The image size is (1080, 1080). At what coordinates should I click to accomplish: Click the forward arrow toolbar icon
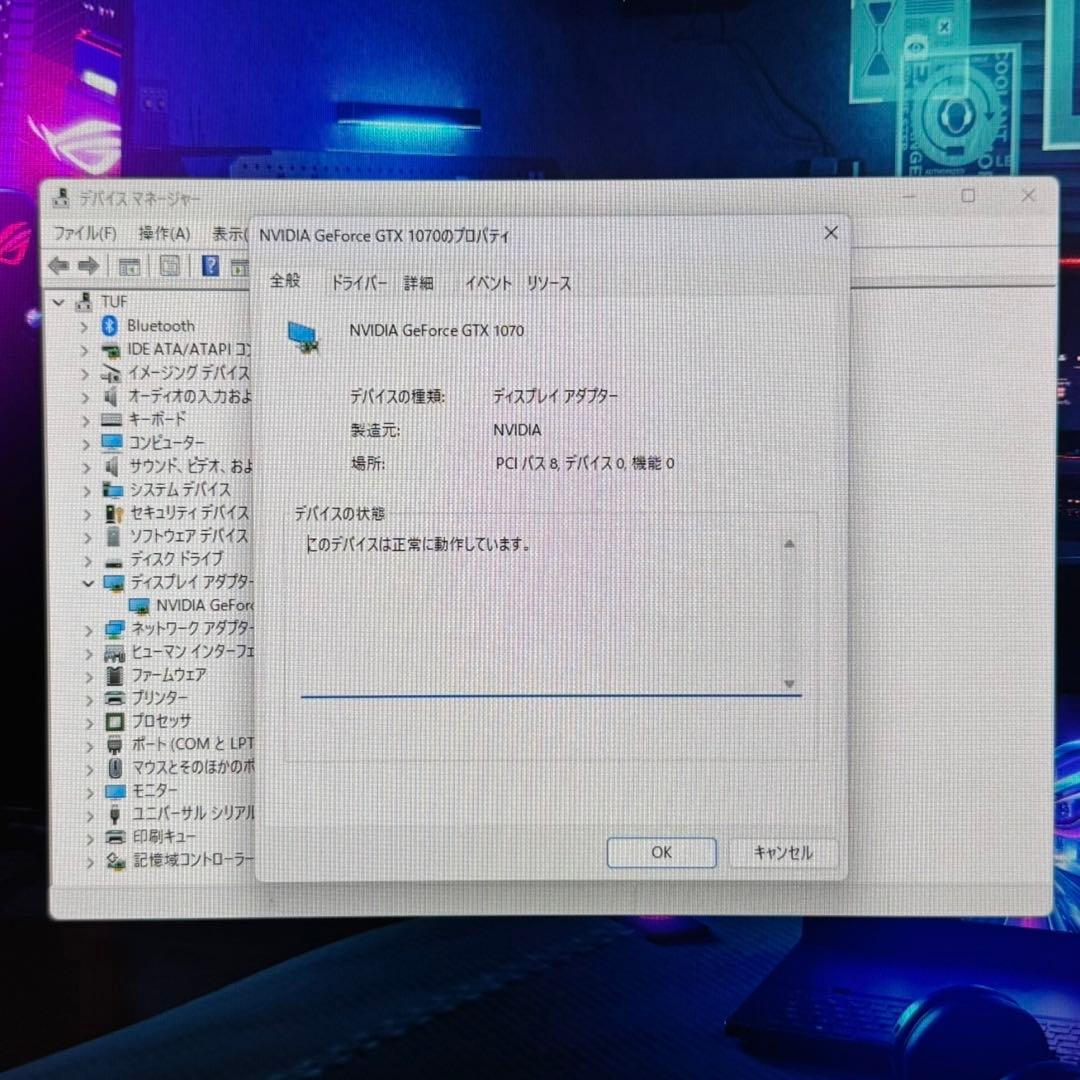click(88, 265)
